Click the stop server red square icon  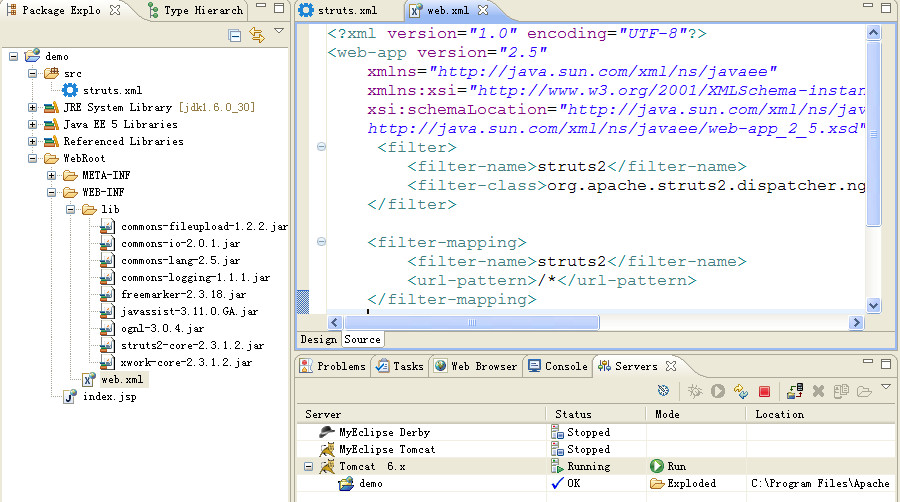click(764, 391)
